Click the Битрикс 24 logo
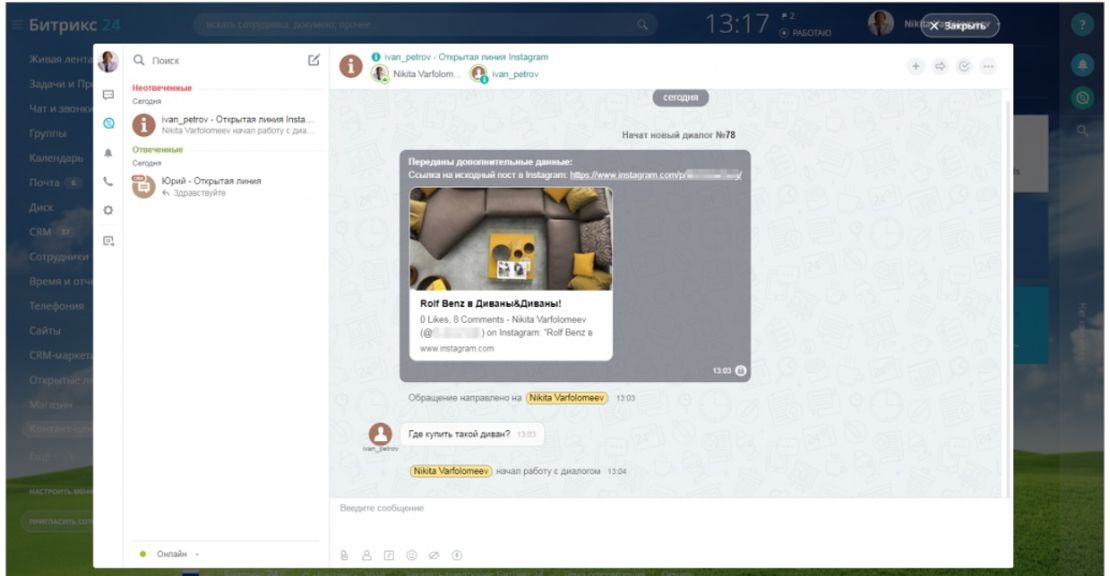 pyautogui.click(x=74, y=25)
